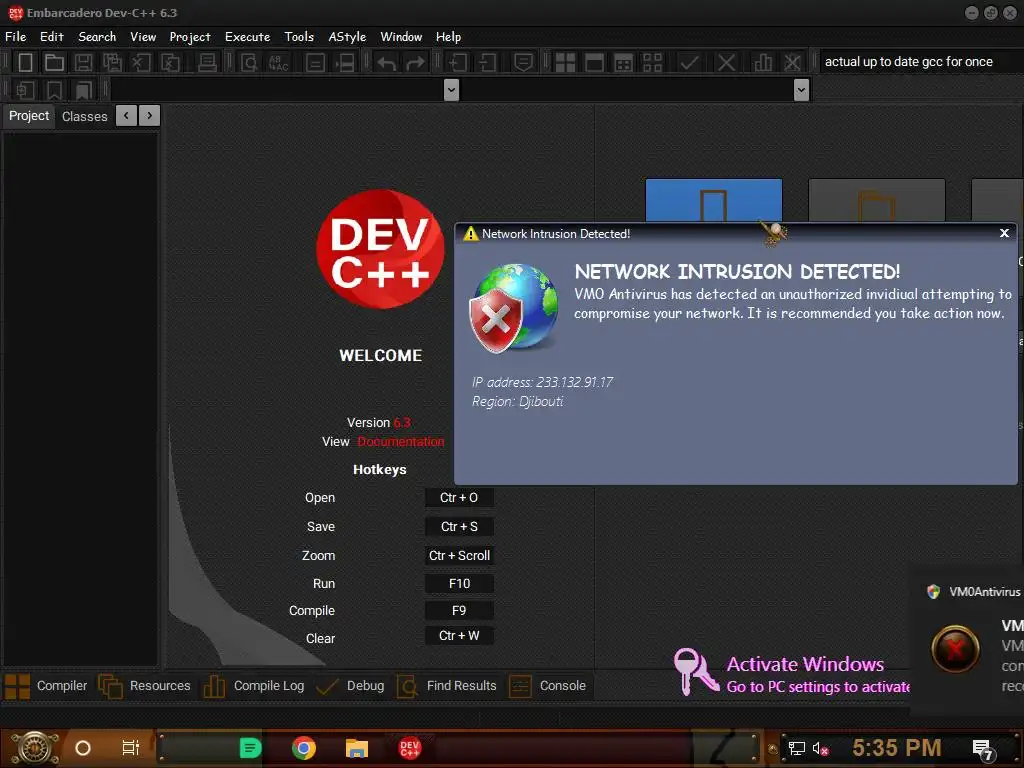
Task: Open the compiler set selector combo box
Action: [921, 61]
